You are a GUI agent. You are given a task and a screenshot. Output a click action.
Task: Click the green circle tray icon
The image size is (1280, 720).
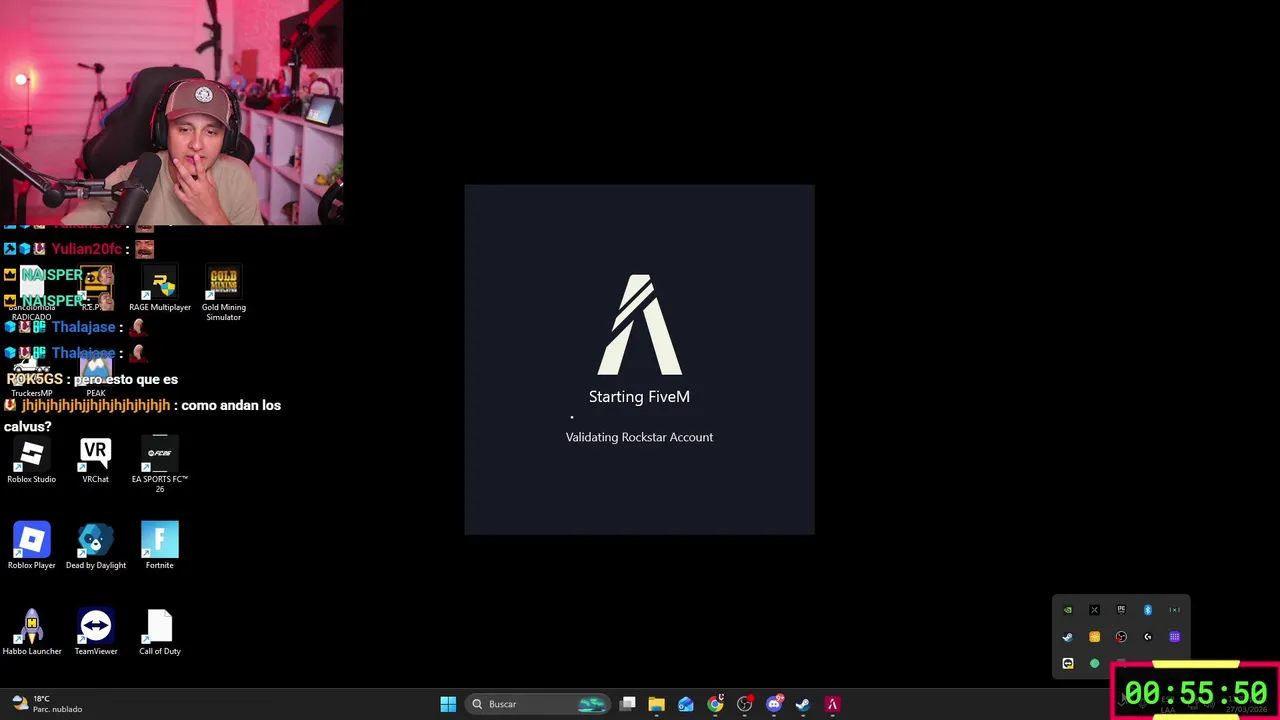pos(1094,664)
